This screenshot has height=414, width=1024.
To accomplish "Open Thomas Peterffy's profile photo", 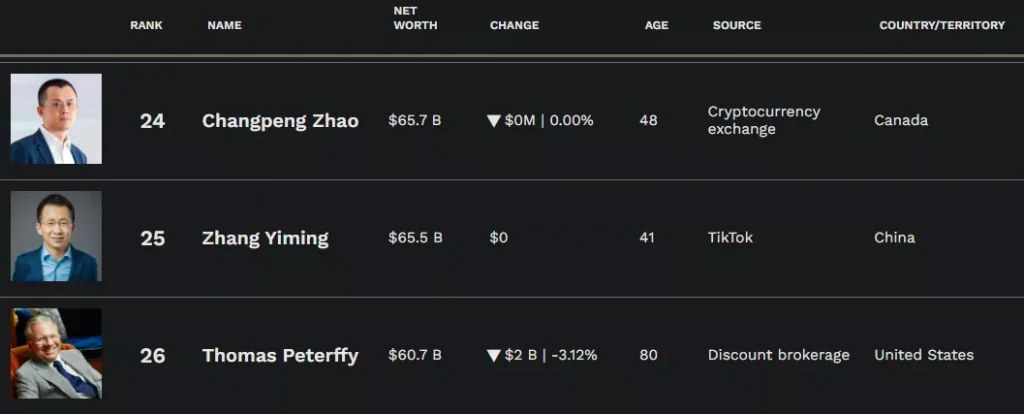I will (56, 353).
